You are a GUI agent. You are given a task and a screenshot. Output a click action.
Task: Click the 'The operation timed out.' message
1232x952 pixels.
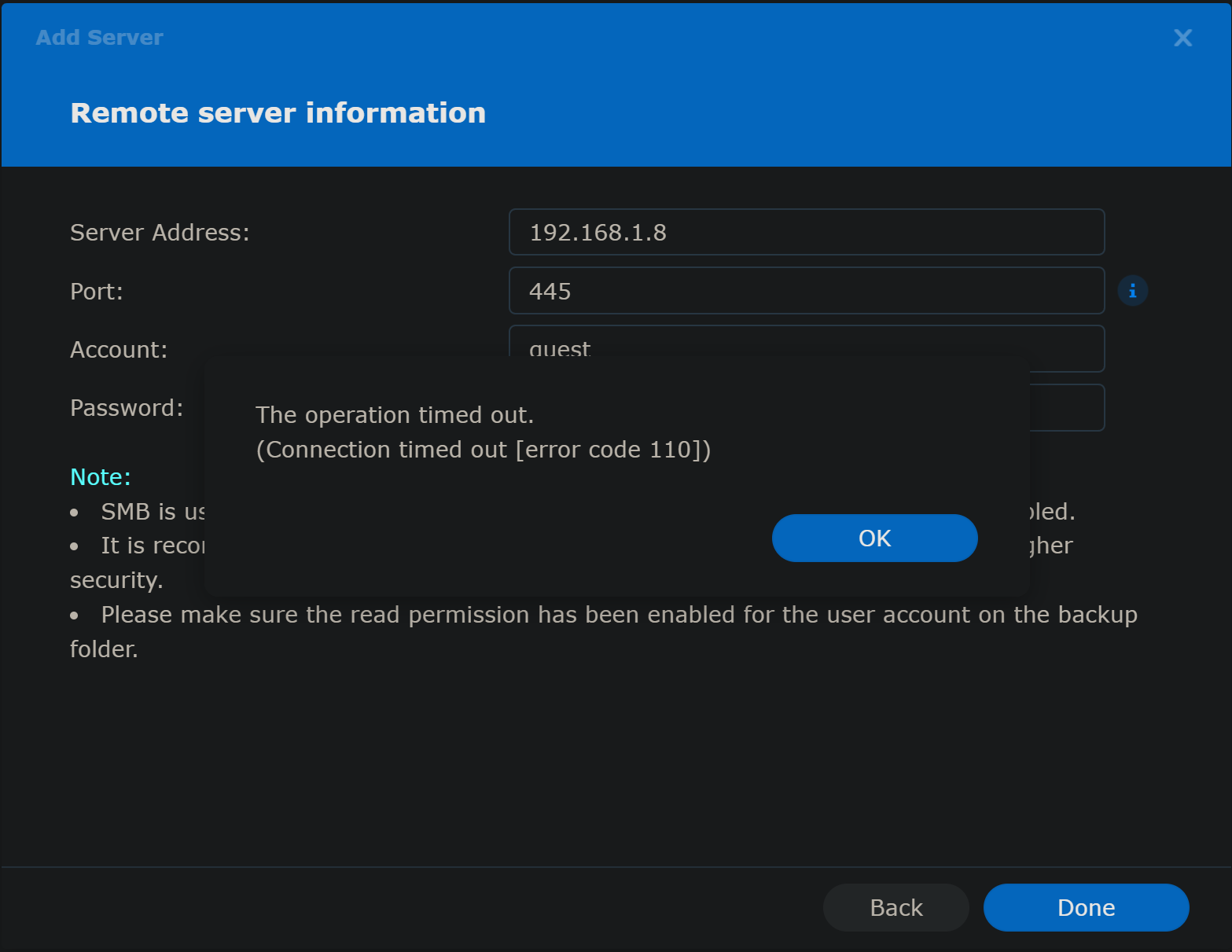[395, 415]
